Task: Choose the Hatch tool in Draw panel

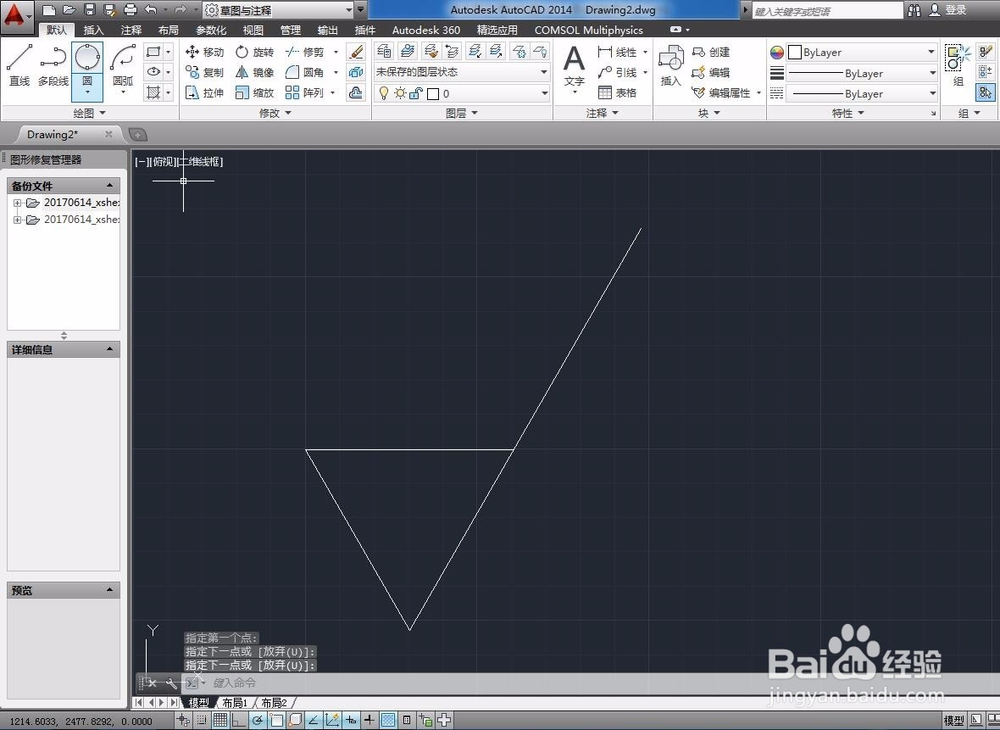Action: click(153, 92)
